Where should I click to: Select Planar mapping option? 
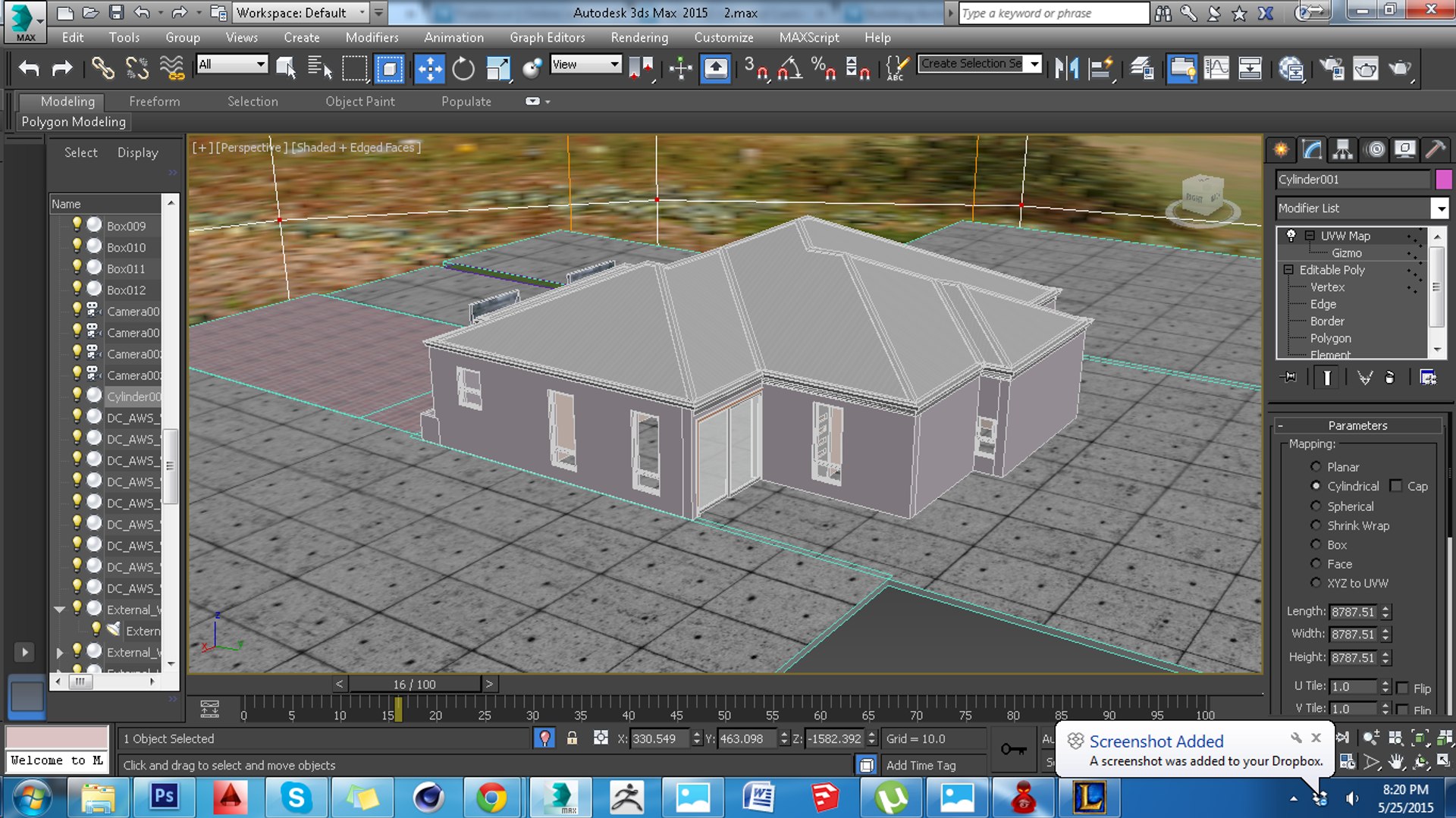tap(1316, 467)
